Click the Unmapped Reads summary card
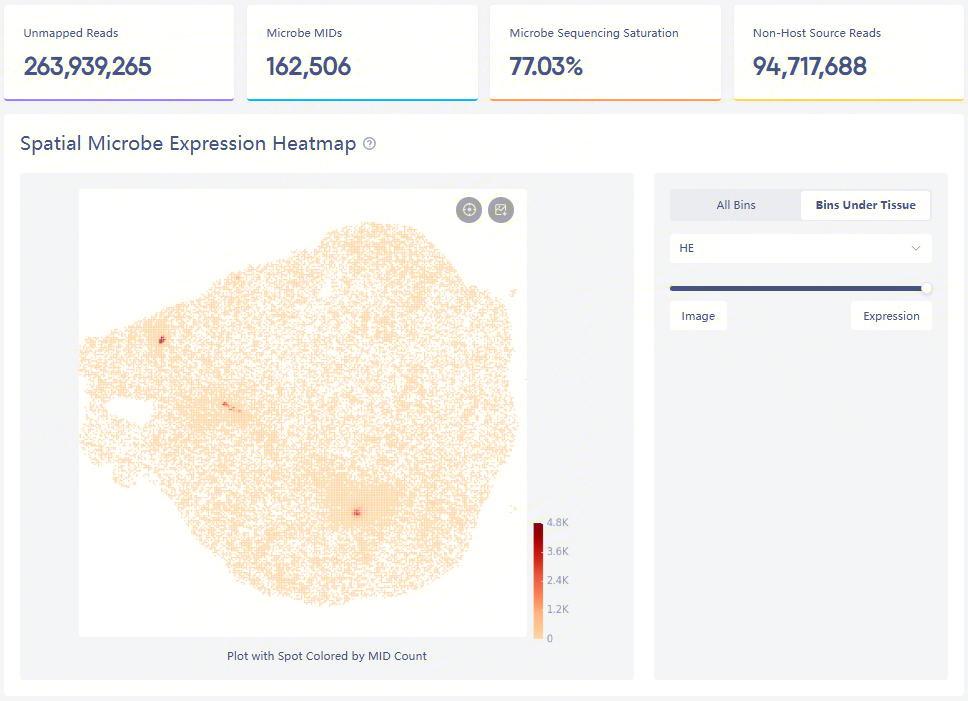Viewport: 968px width, 701px height. (119, 53)
